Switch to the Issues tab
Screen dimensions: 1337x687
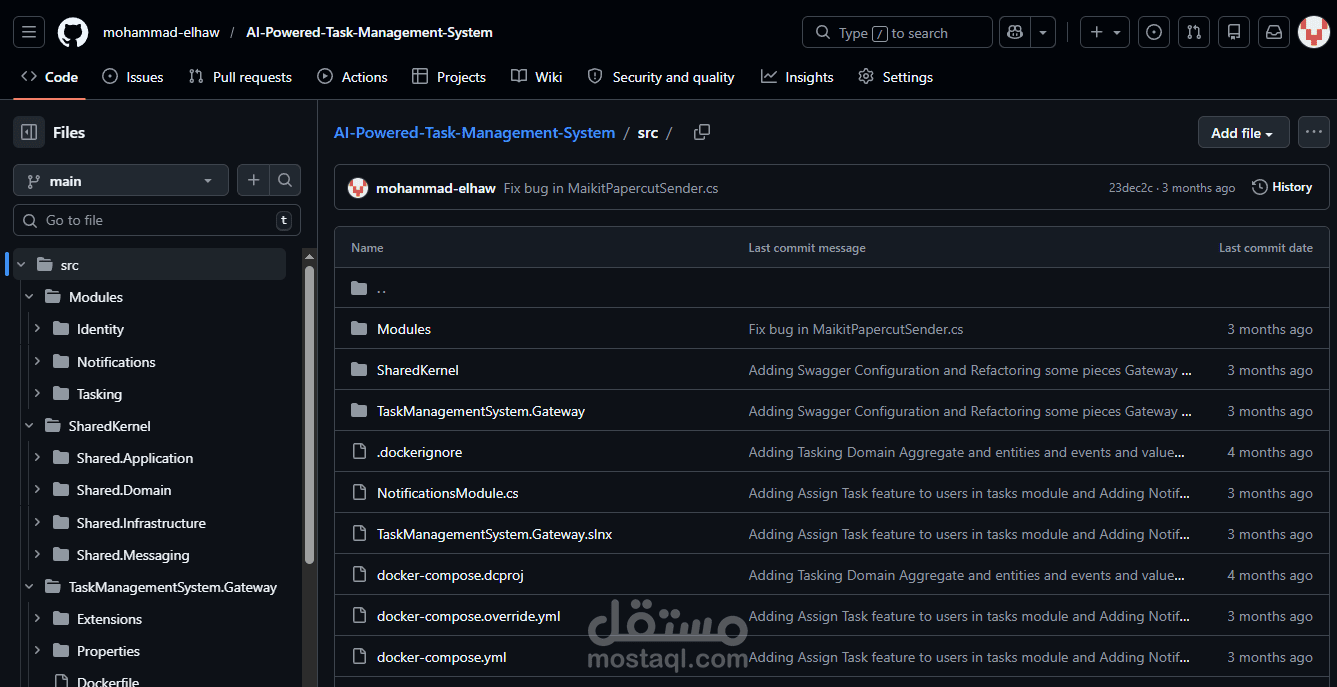(133, 77)
